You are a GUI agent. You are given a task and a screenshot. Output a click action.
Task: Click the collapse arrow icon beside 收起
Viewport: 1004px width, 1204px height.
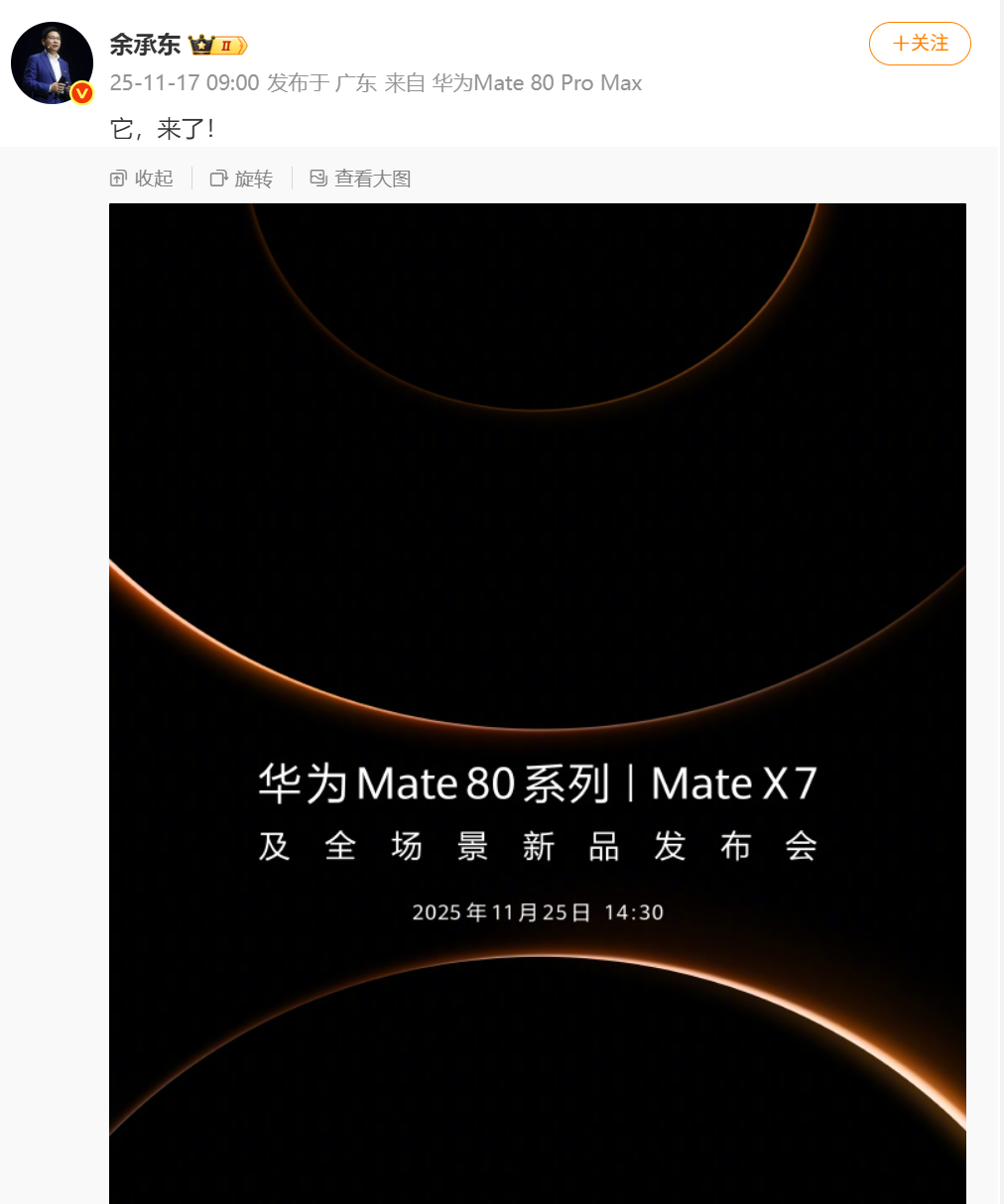(x=118, y=179)
